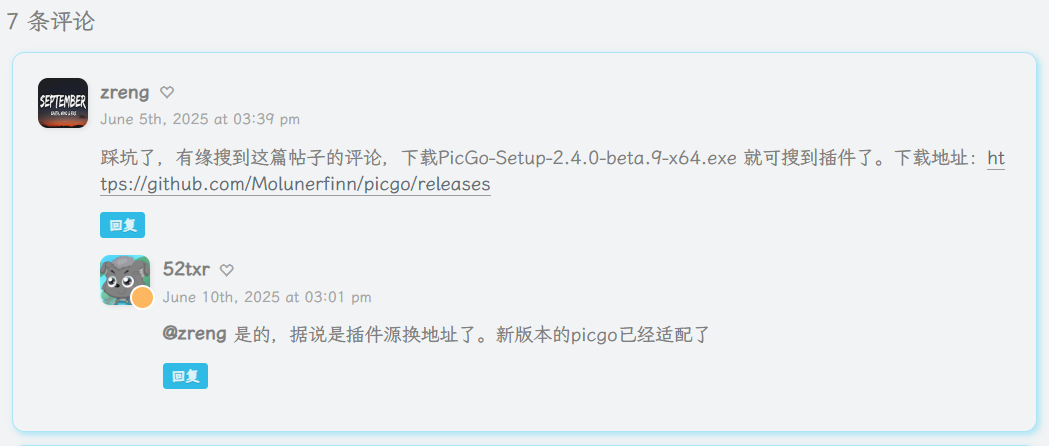The image size is (1049, 446).
Task: Click 回复 under zreng's comment
Action: (122, 225)
